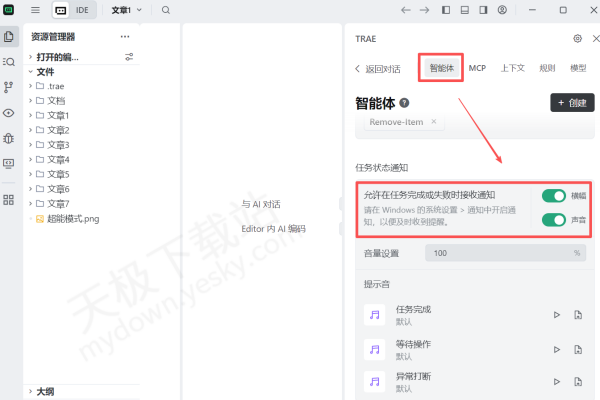Open the Search panel from sidebar

(x=9, y=62)
